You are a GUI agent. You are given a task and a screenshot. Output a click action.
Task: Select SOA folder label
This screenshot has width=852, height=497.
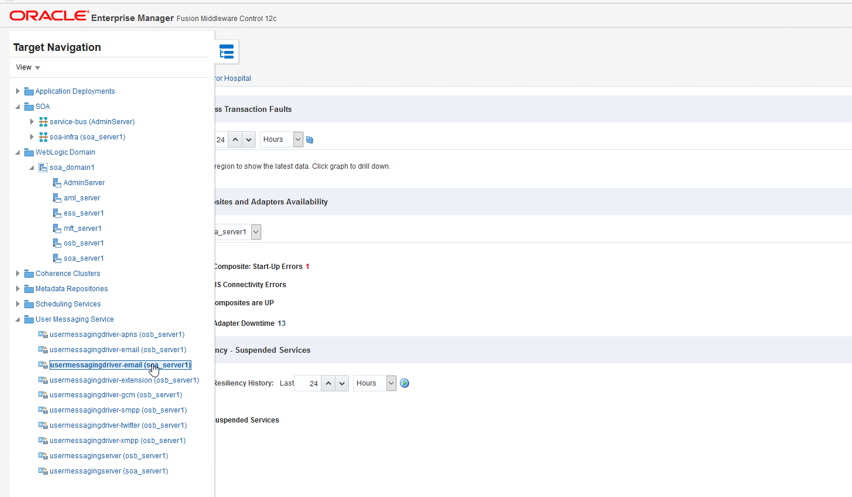point(42,106)
